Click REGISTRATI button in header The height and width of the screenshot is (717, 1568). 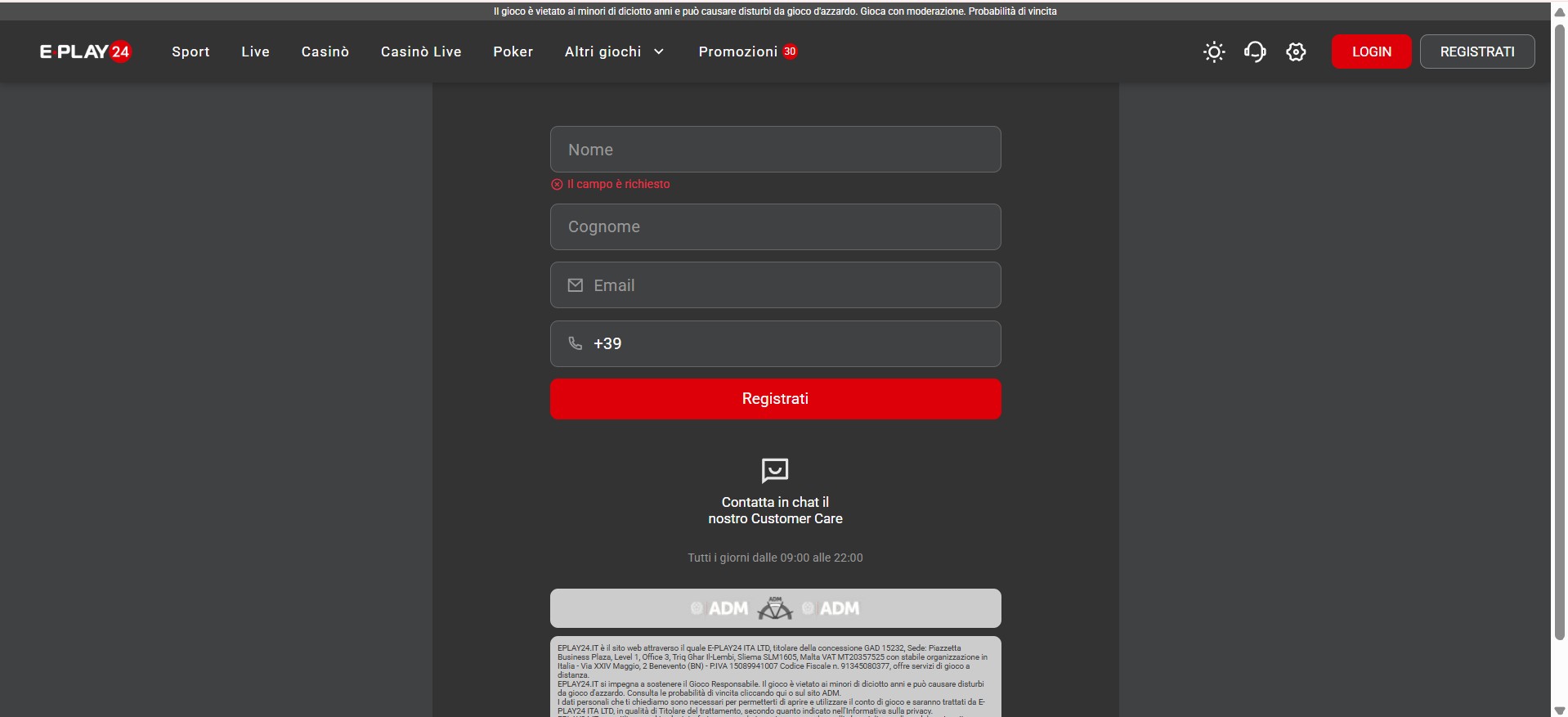click(1476, 52)
